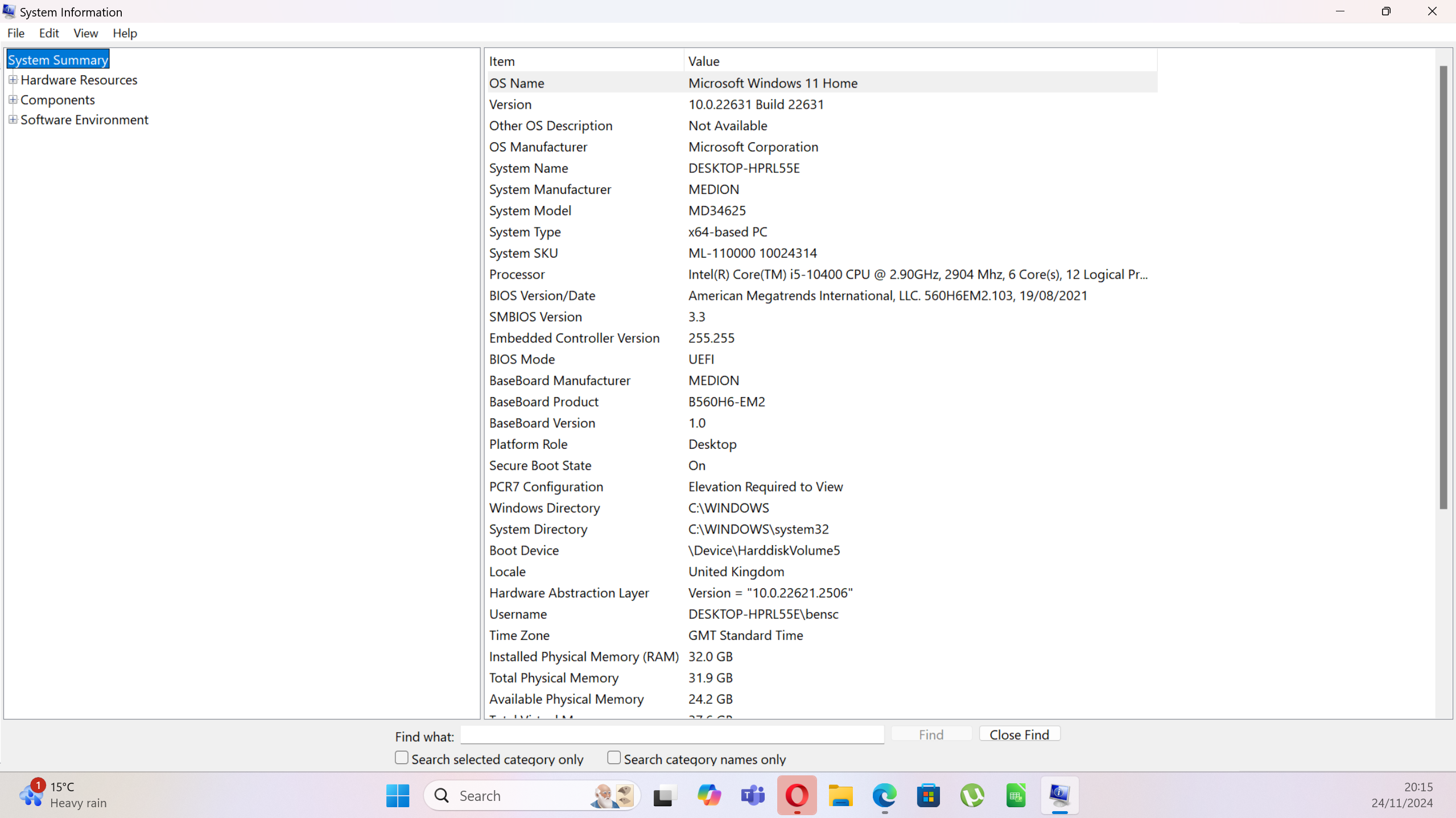Open File Explorer from the taskbar
The image size is (1456, 818).
pyautogui.click(x=840, y=795)
